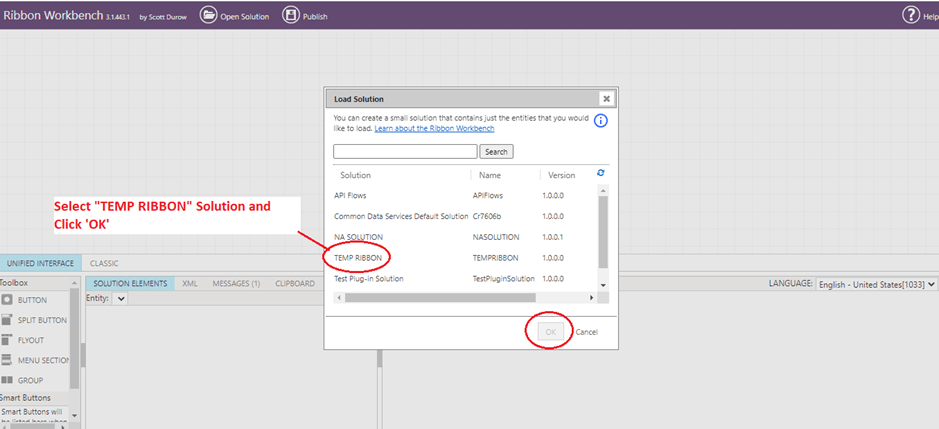Select the Button icon in Toolbox
The width and height of the screenshot is (939, 429).
pos(8,300)
